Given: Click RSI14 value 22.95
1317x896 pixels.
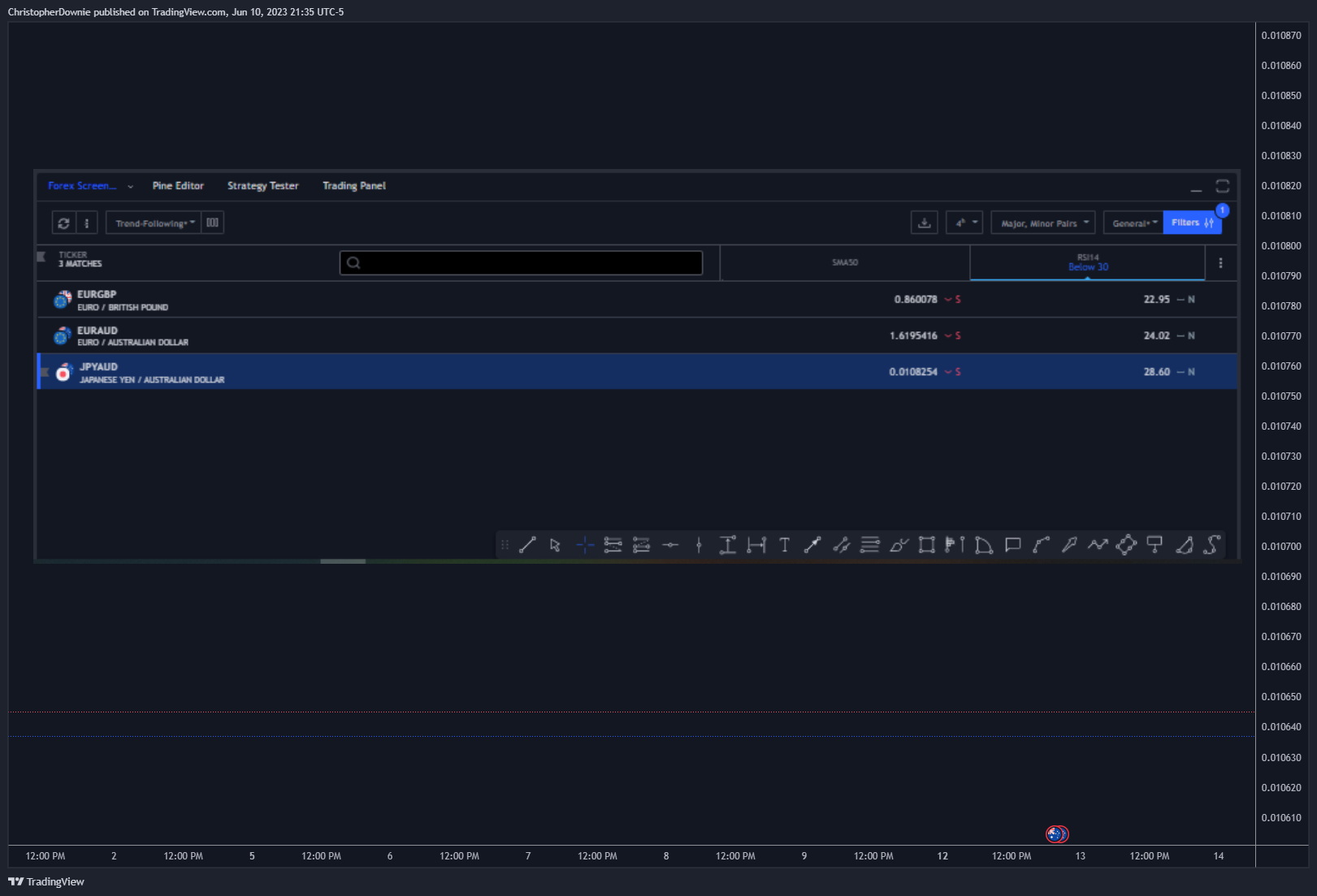Looking at the screenshot, I should [x=1157, y=300].
